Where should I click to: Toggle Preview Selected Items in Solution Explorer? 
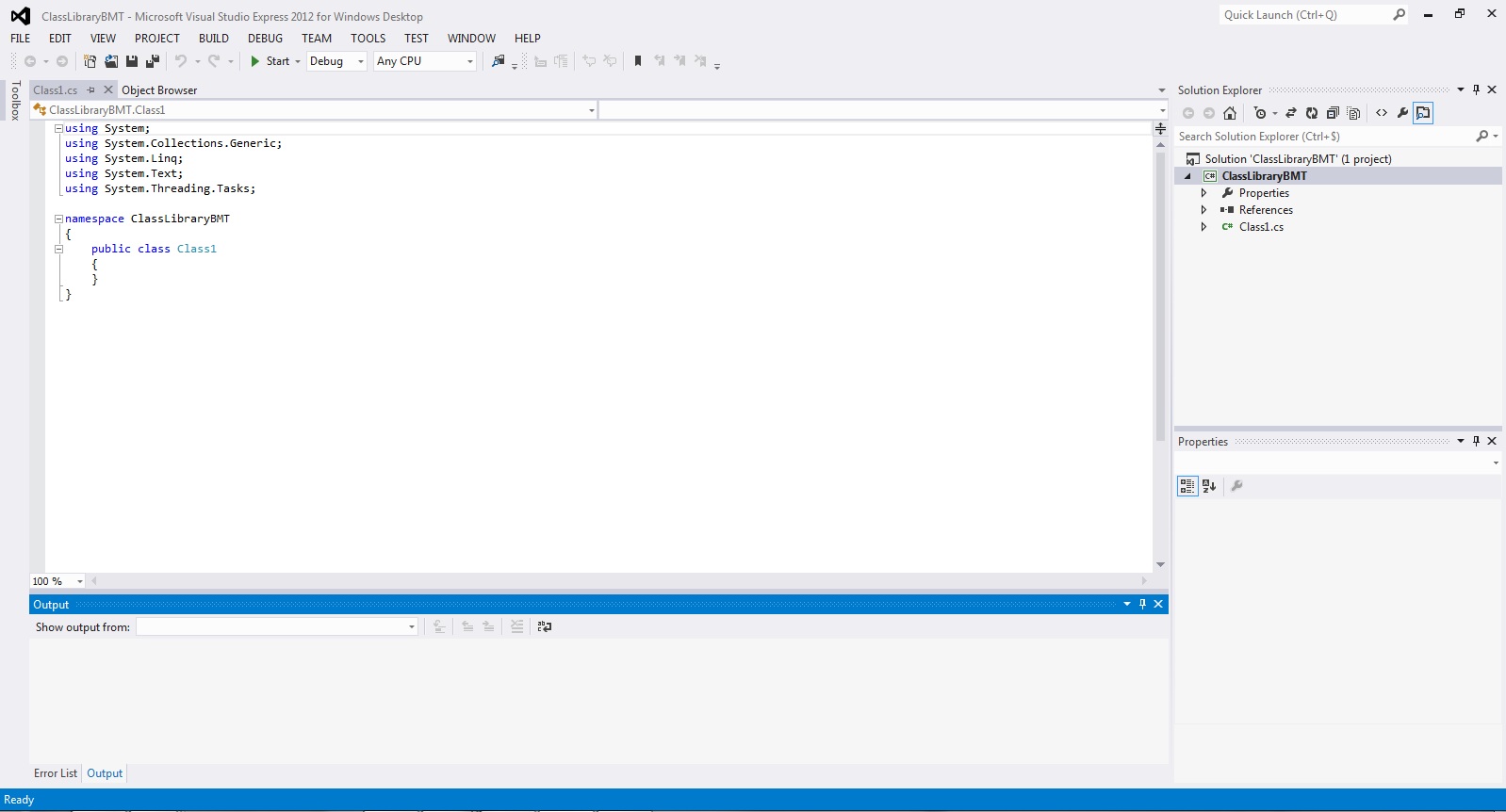[x=1423, y=113]
